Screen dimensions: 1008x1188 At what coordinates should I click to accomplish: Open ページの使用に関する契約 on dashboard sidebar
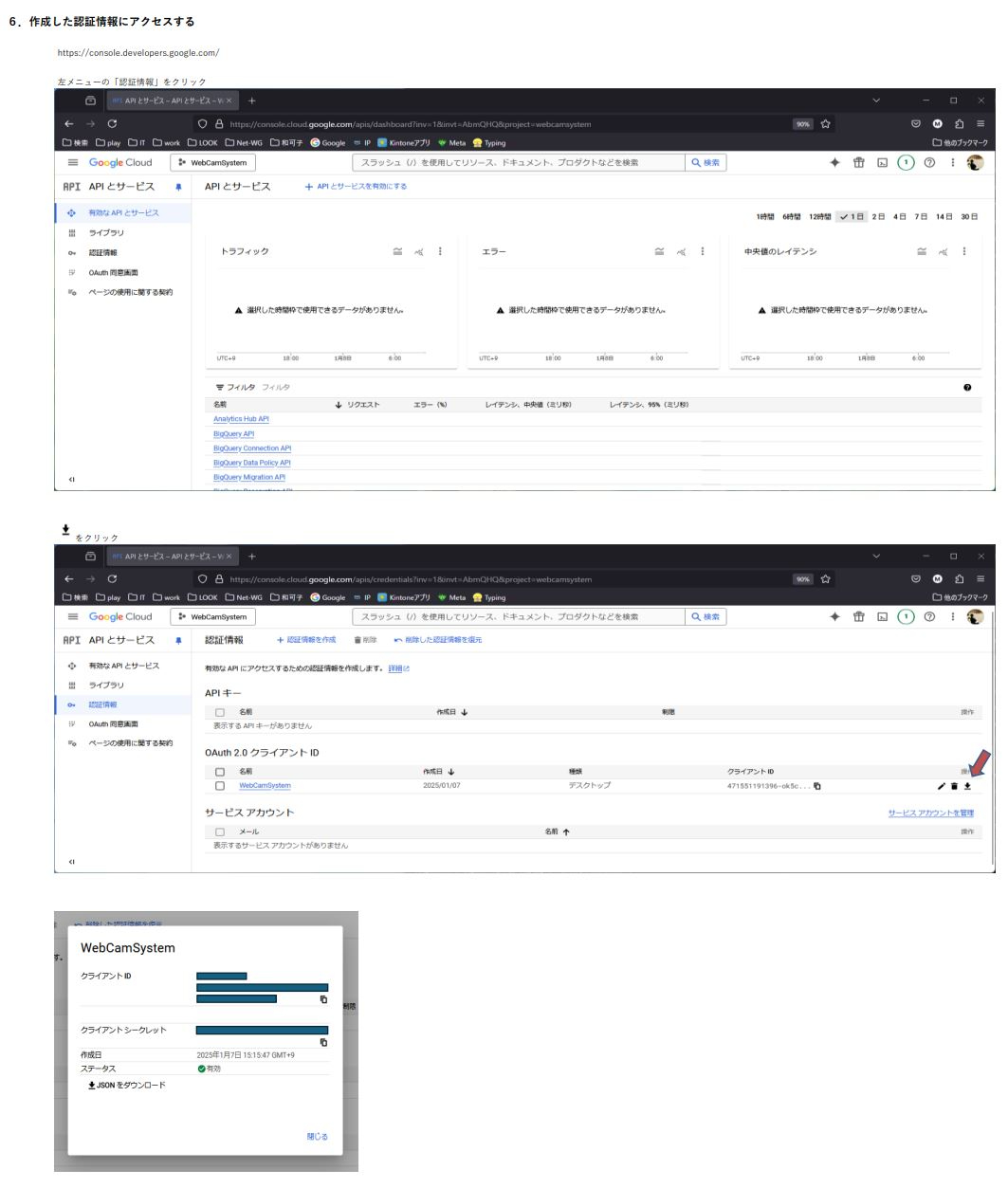pos(131,292)
